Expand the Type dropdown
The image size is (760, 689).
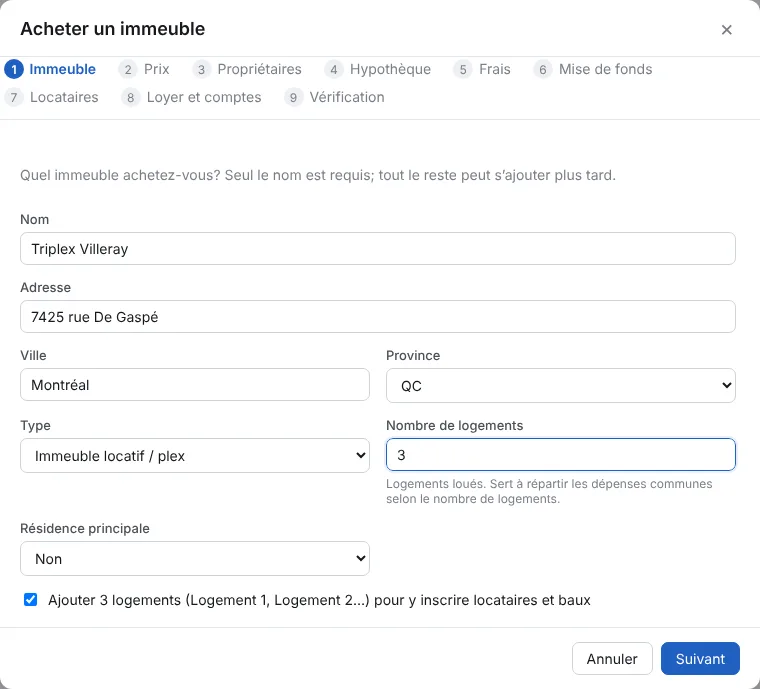(195, 455)
